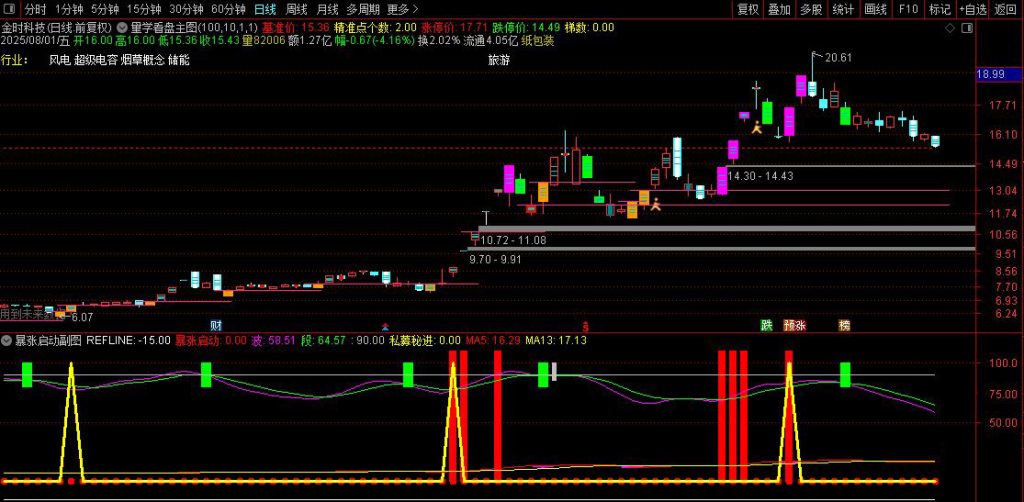Switch to the 日线 period tab
The width and height of the screenshot is (1024, 502).
[x=264, y=9]
